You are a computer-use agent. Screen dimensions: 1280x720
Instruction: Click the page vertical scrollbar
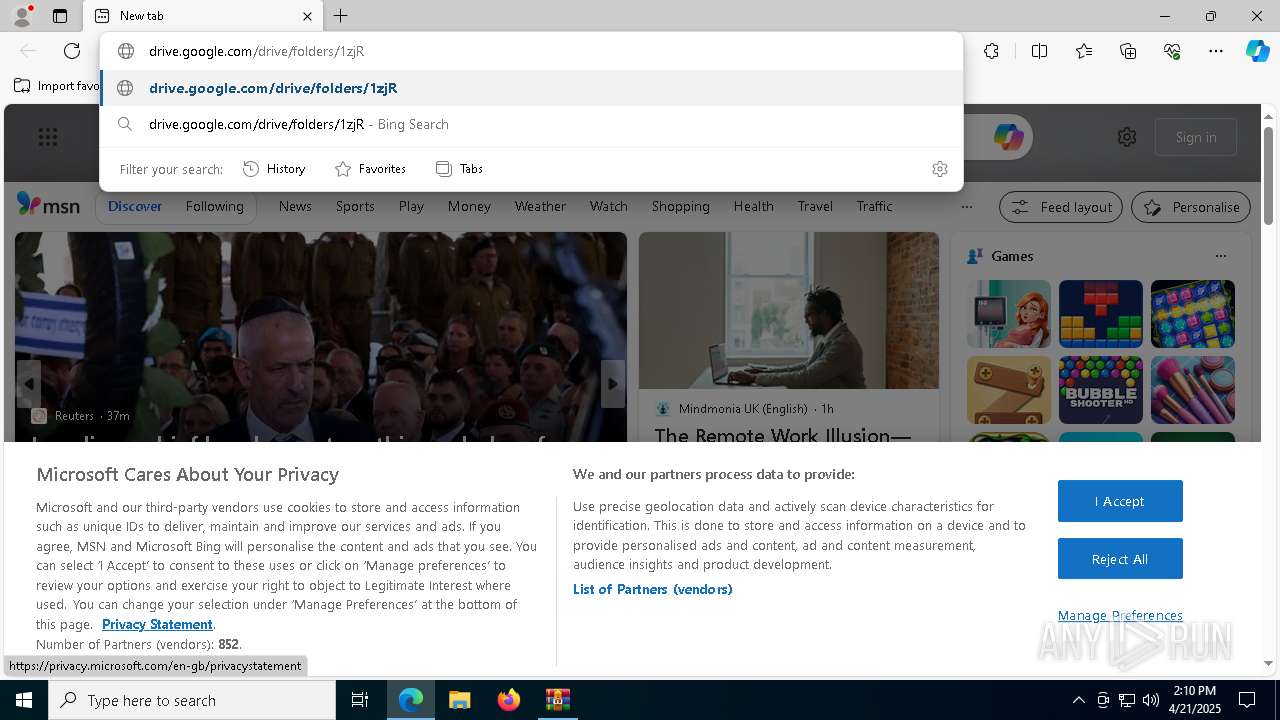click(x=1269, y=175)
